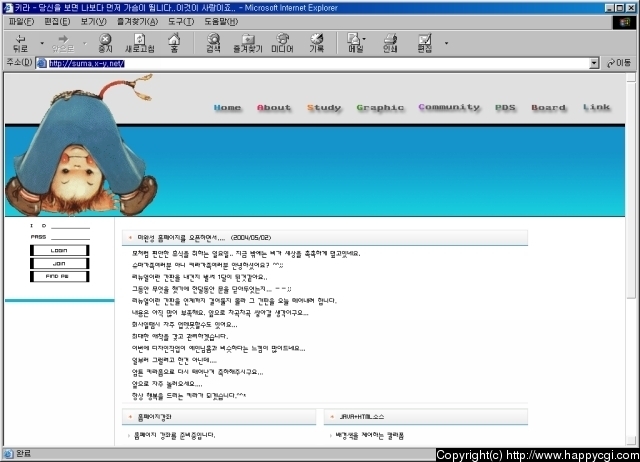Screen dimensions: 640x462
Task: Expand the Back button history dropdown arrow
Action: tap(42, 43)
